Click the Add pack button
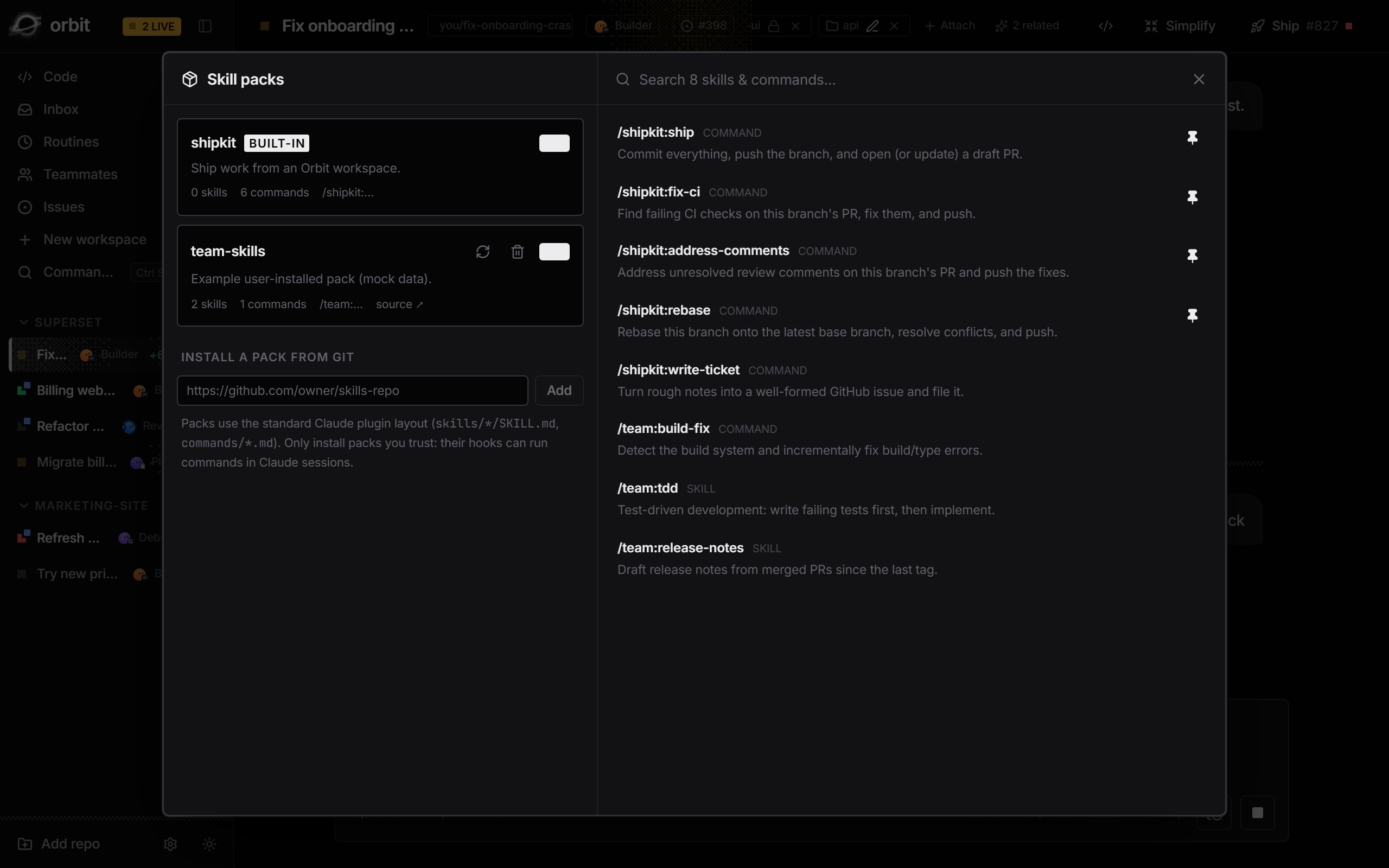Screen dimensions: 1389x868 pos(559,391)
